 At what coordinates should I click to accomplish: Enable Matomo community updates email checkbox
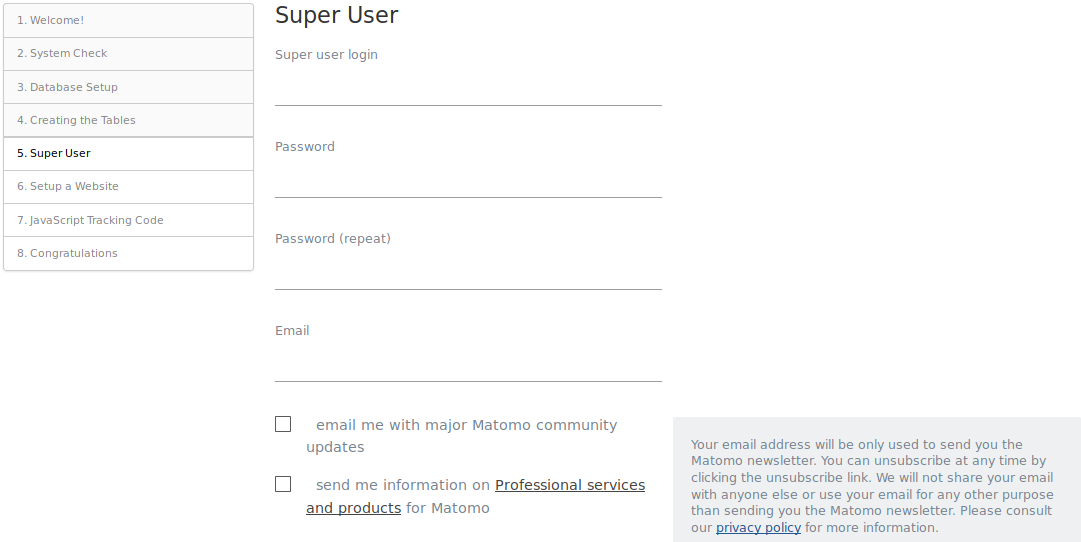[283, 424]
